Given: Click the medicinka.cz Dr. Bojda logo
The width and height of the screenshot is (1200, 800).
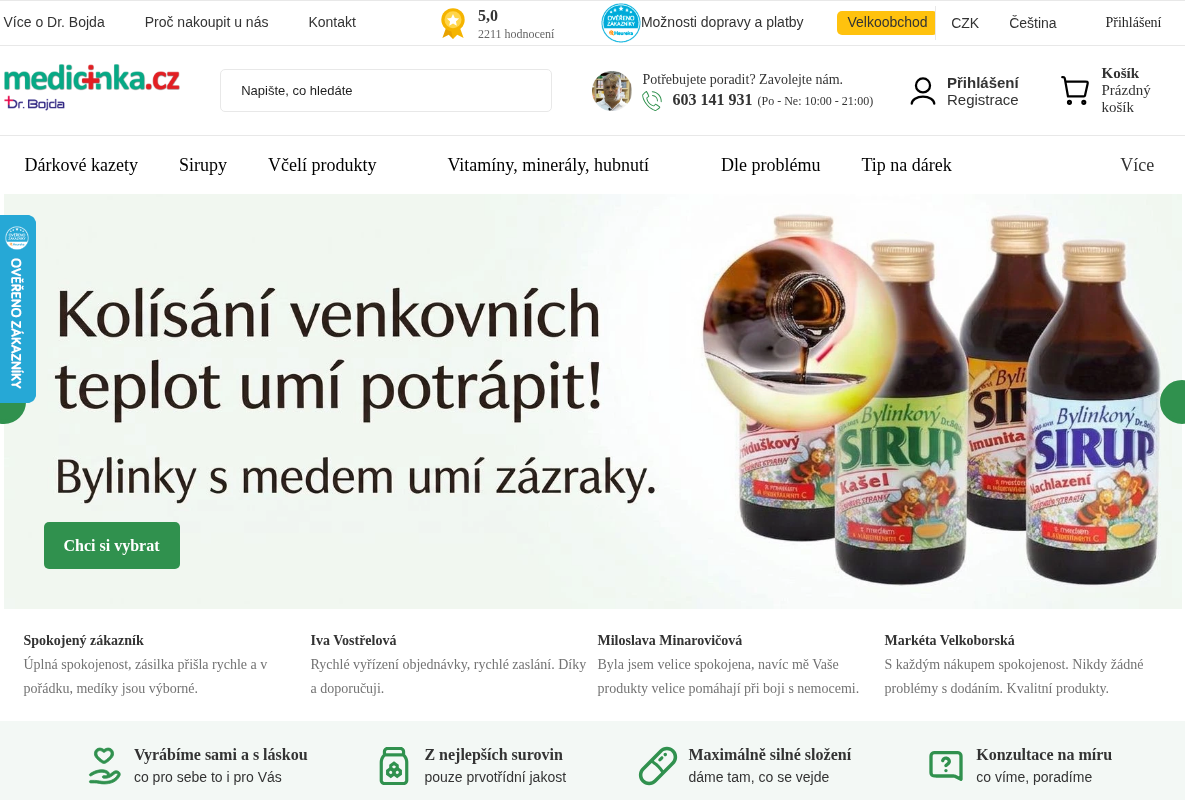Looking at the screenshot, I should pyautogui.click(x=92, y=88).
